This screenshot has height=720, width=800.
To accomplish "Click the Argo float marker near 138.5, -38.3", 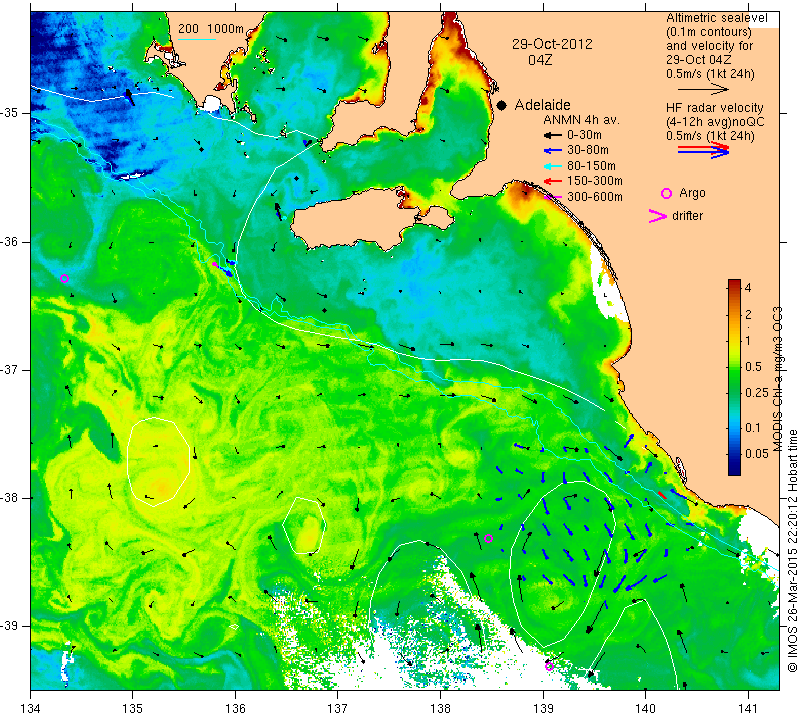I will [488, 538].
